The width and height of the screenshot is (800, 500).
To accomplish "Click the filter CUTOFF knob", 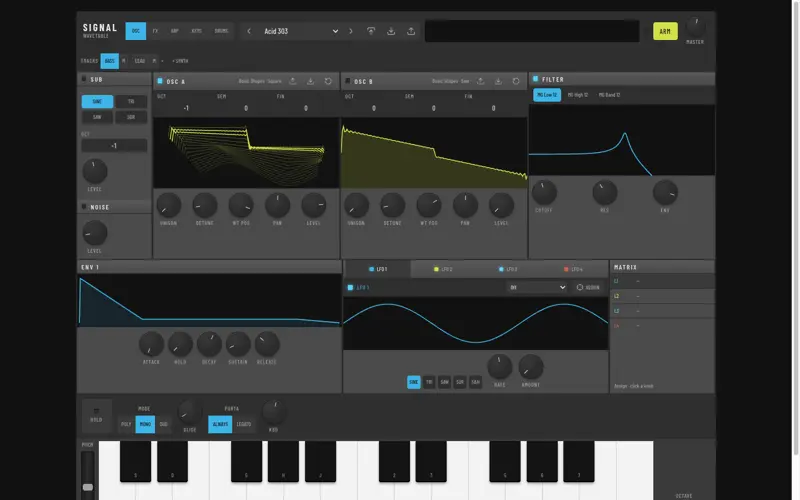I will (x=544, y=192).
